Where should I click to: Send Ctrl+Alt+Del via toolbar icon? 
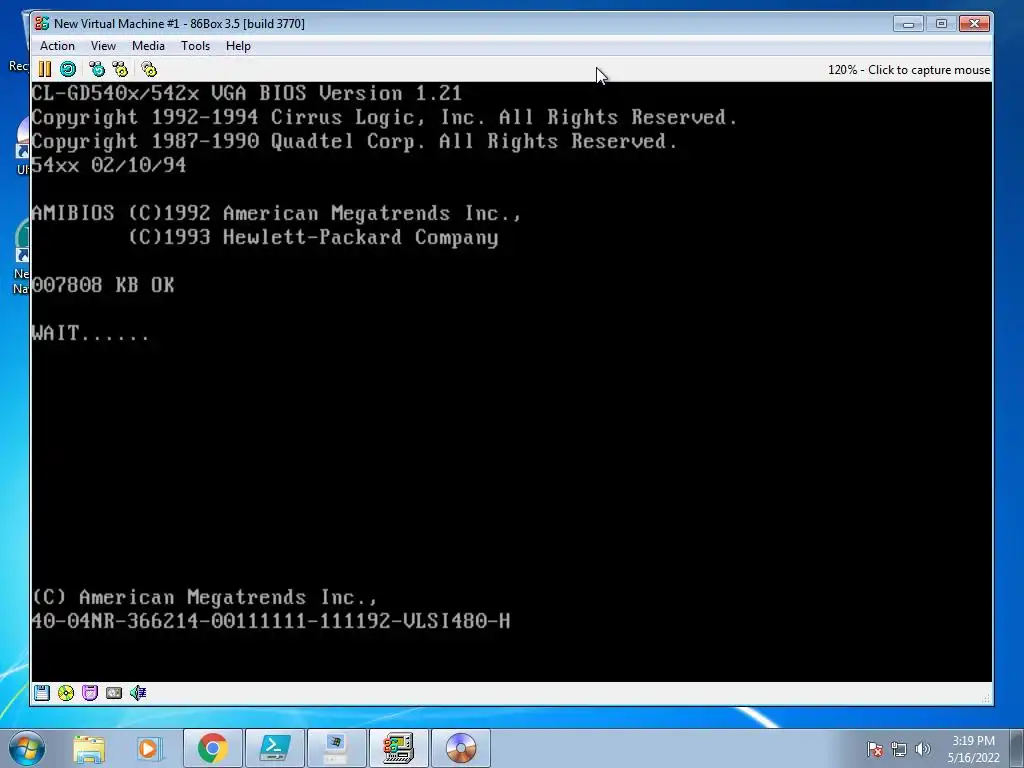97,69
